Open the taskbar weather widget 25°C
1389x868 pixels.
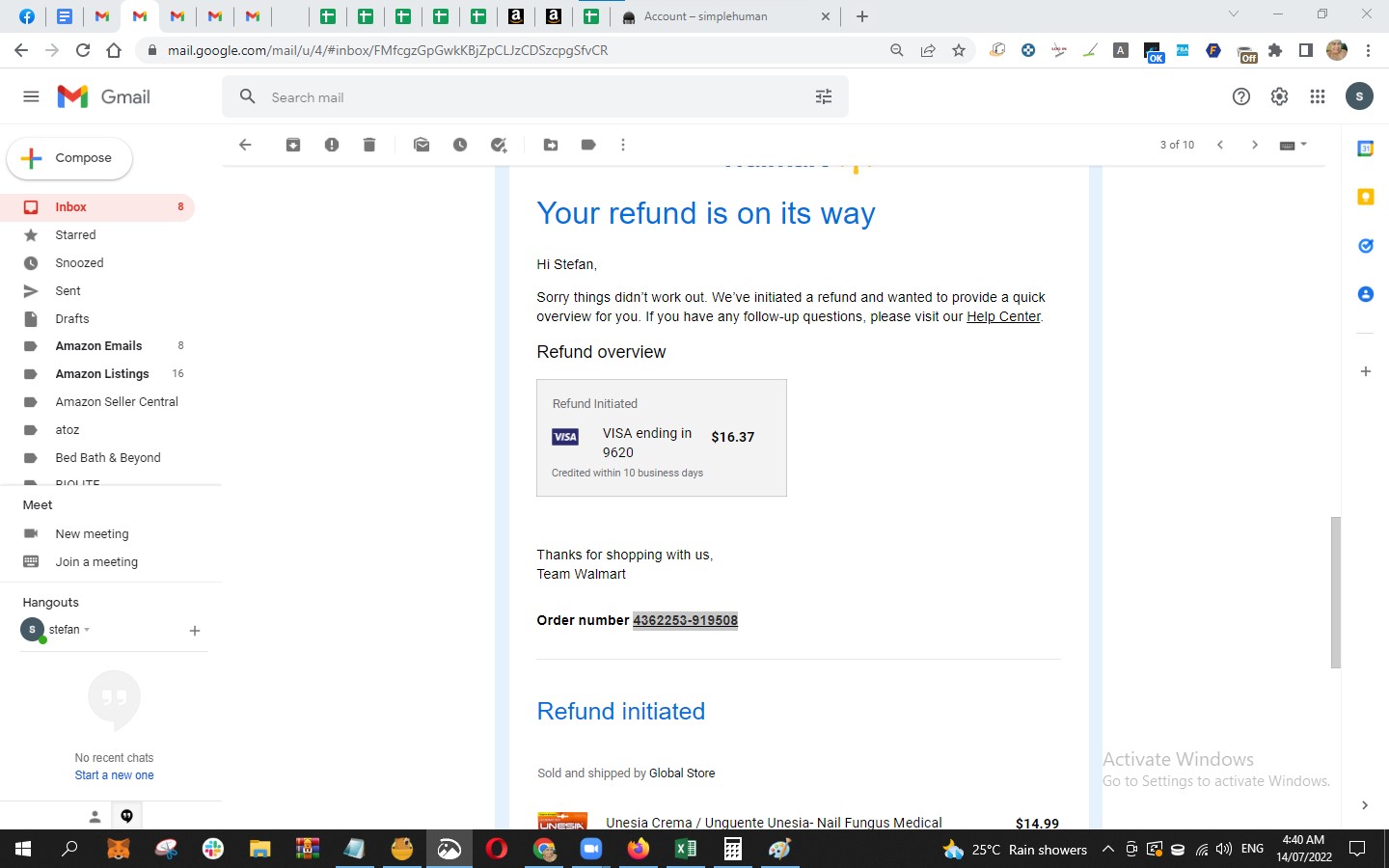pyautogui.click(x=1015, y=850)
